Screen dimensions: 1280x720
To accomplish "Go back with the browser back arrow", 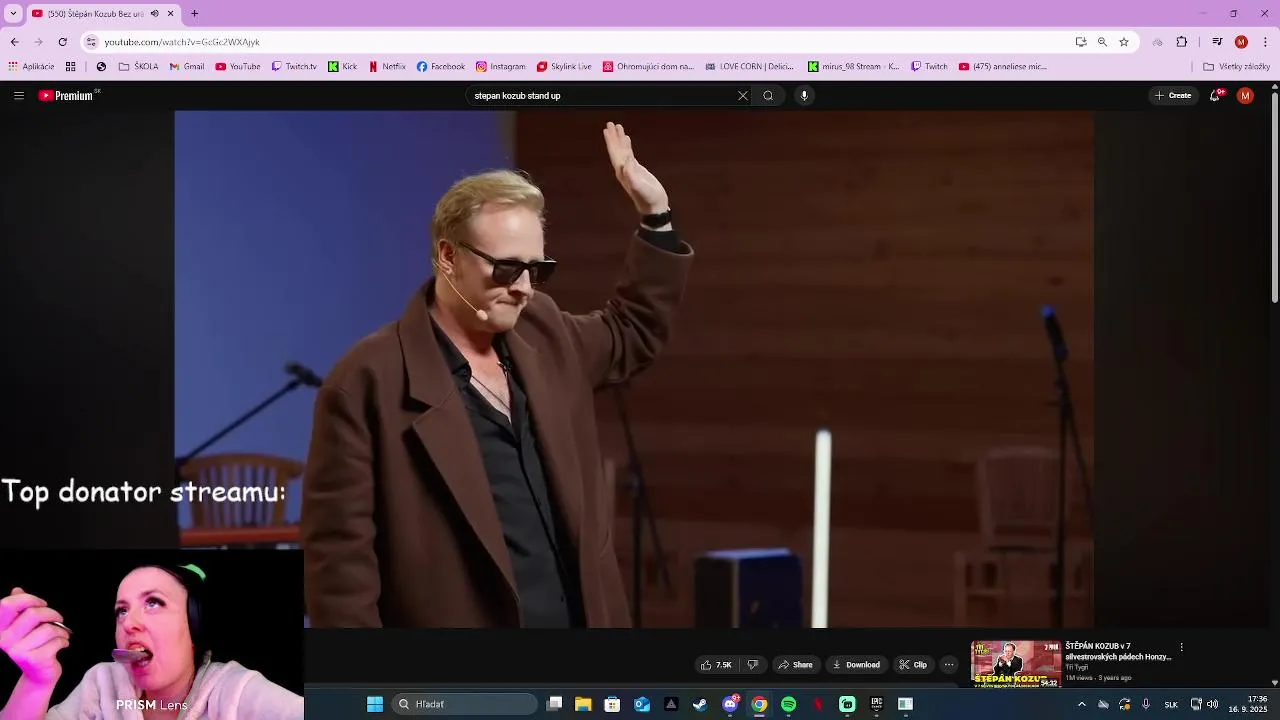I will [x=14, y=42].
